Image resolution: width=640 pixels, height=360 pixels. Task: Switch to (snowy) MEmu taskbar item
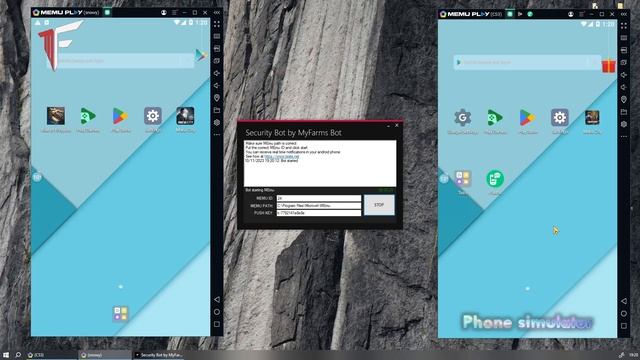tap(105, 355)
